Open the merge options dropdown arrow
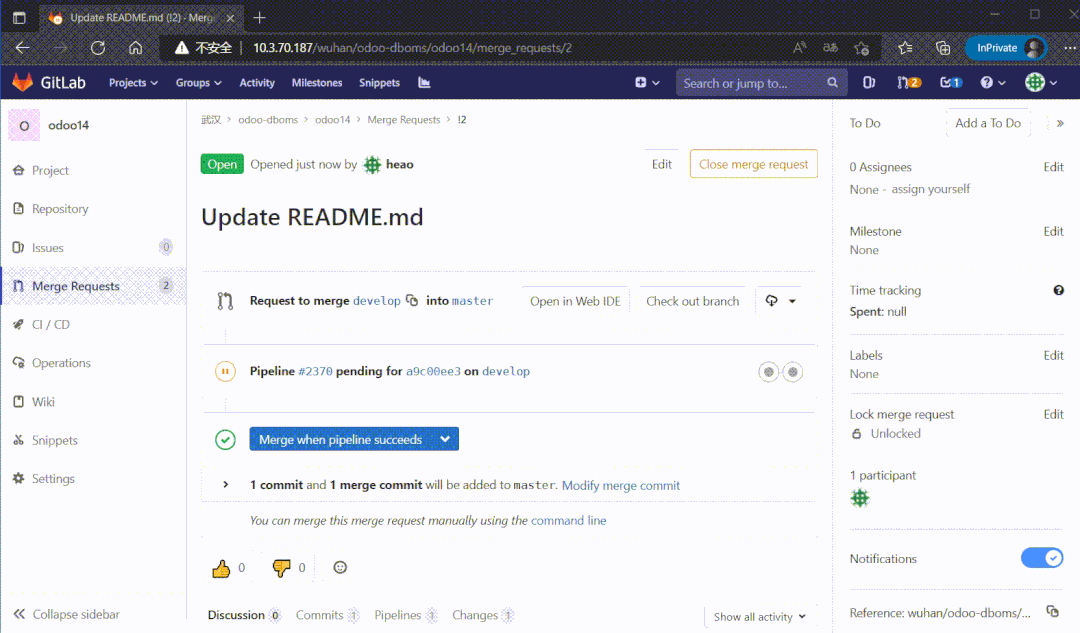The height and width of the screenshot is (633, 1080). coord(446,439)
